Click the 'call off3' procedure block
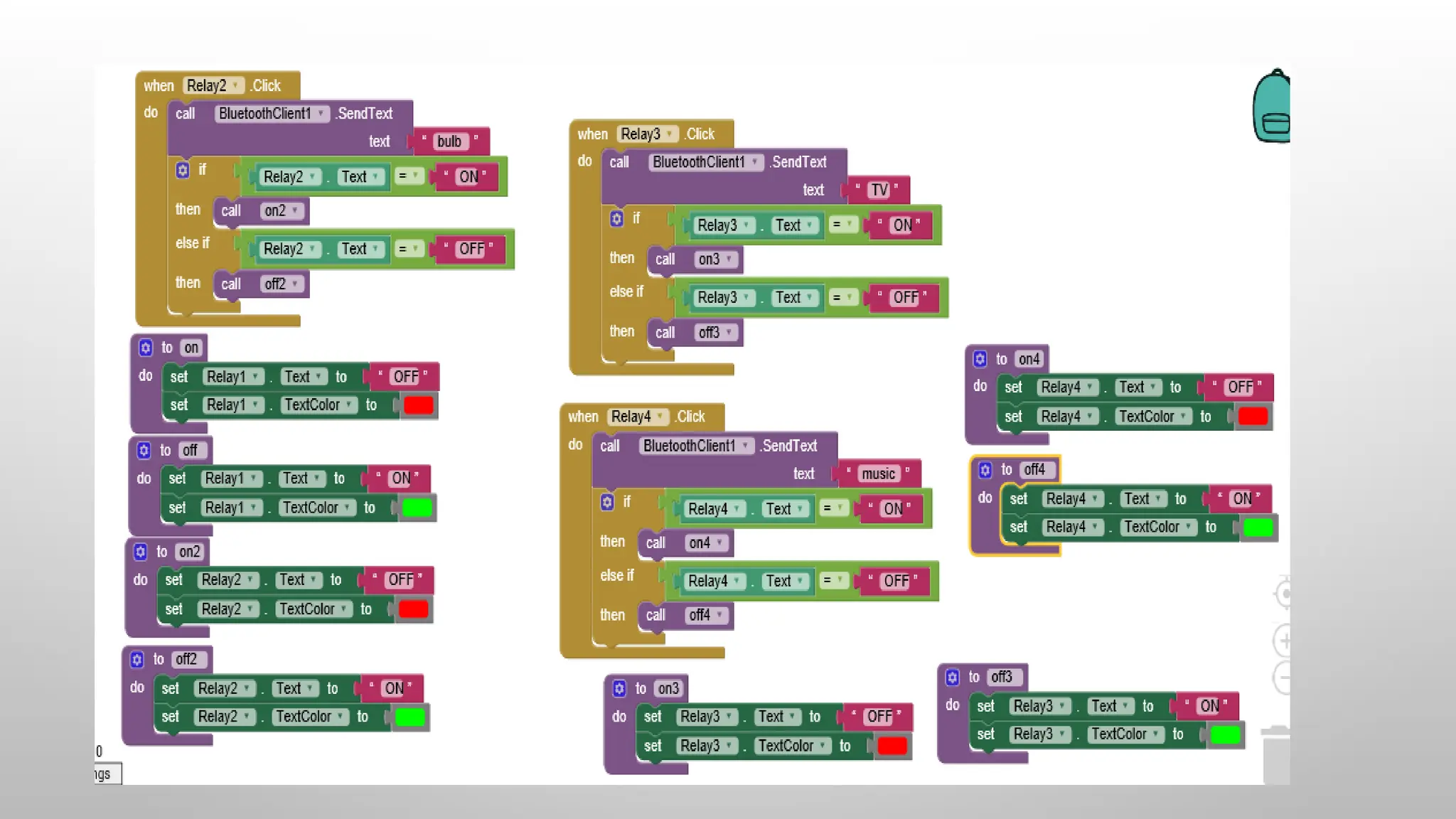Image resolution: width=1456 pixels, height=819 pixels. [665, 333]
